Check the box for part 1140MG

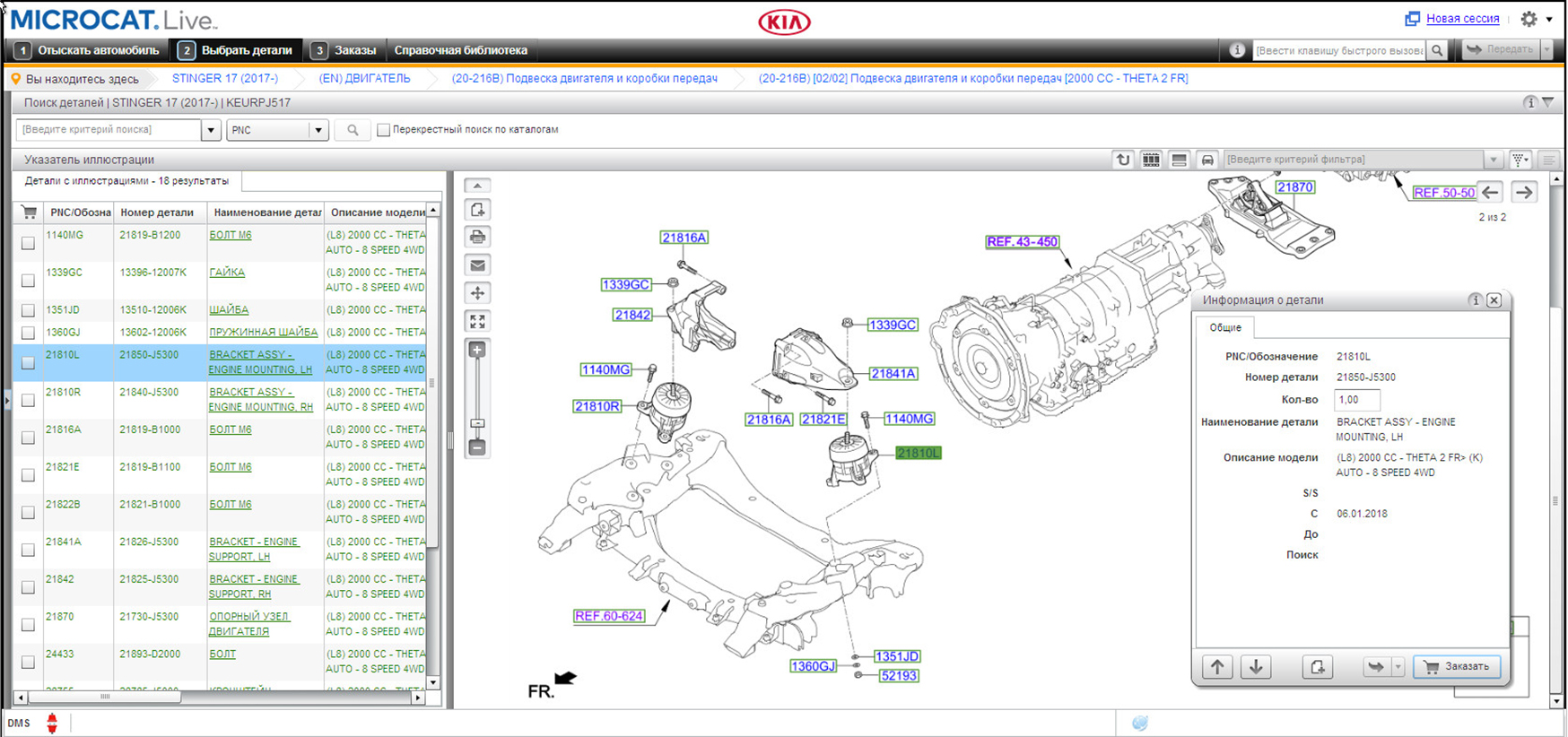pyautogui.click(x=29, y=243)
